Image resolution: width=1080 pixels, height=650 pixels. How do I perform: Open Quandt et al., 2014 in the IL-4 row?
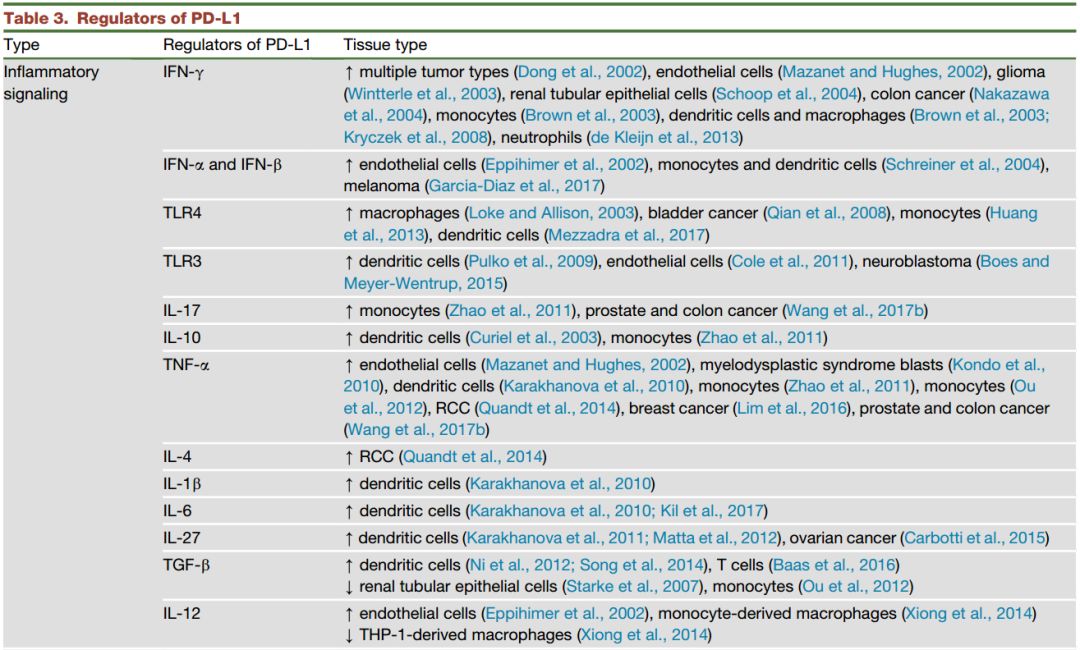coord(472,457)
